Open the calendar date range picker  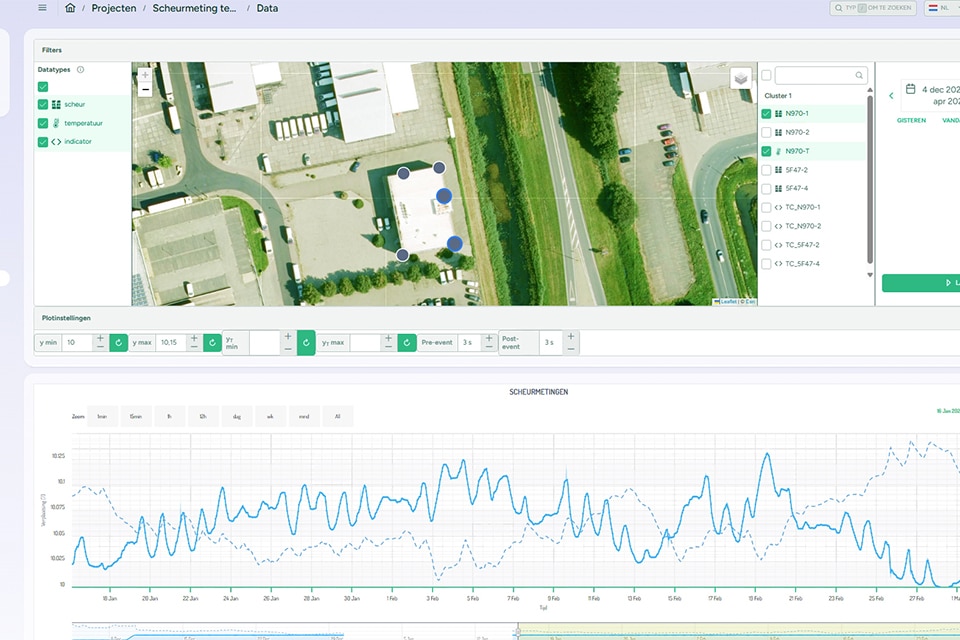tap(910, 89)
